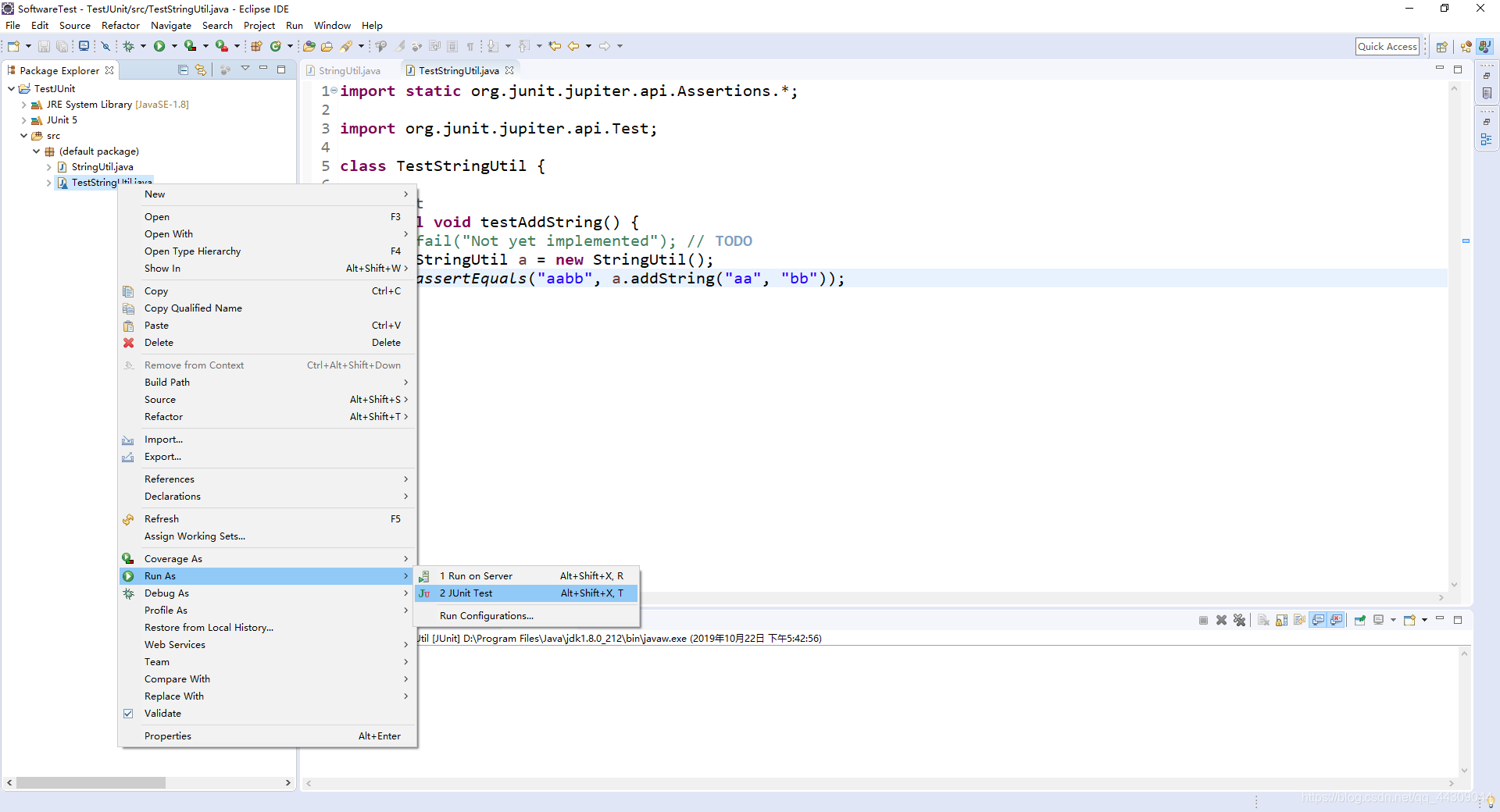Screen dimensions: 1500x812
Task: Click the Save All icon in the toolbar
Action: click(62, 46)
